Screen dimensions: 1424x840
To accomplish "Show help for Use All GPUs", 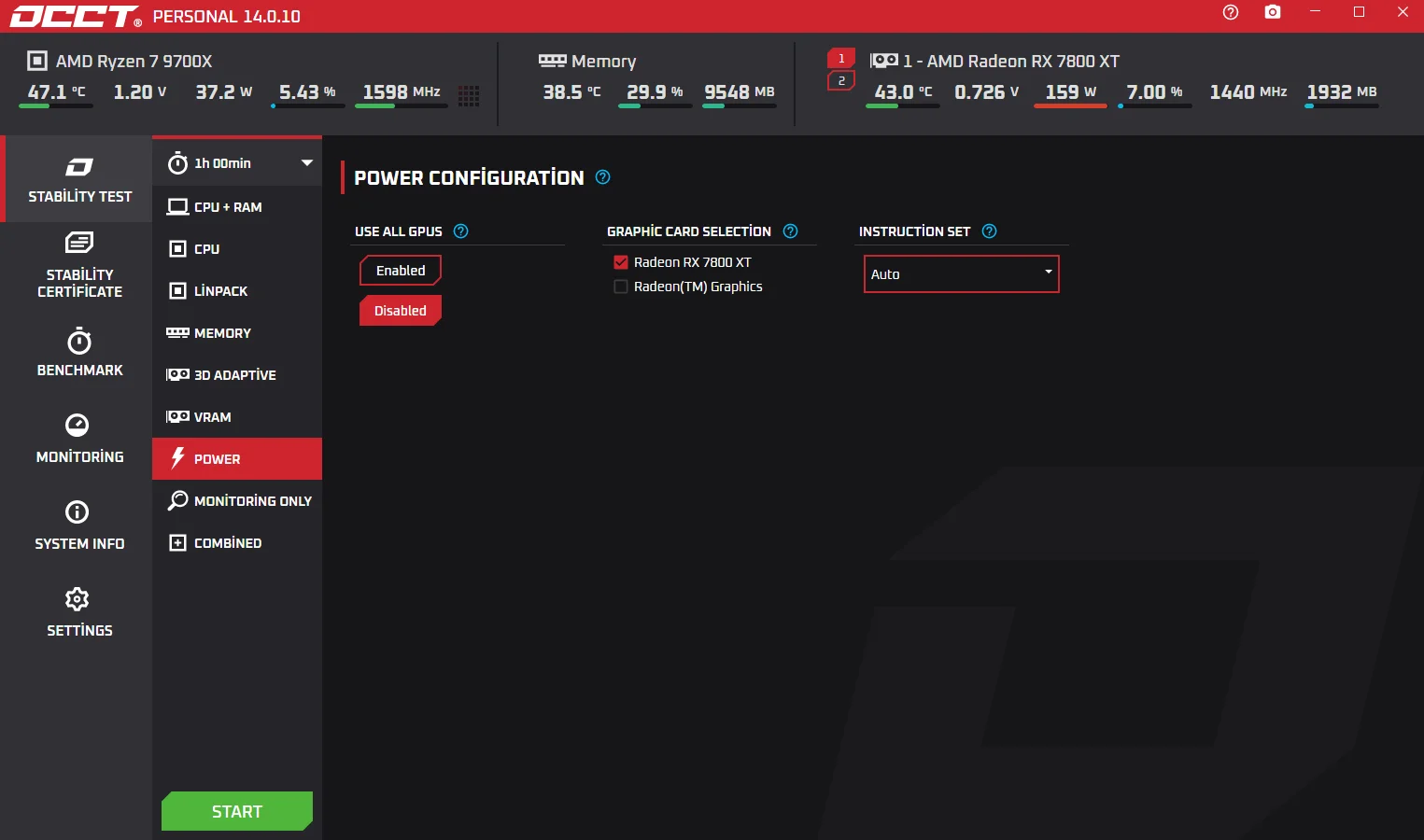I will click(x=461, y=231).
